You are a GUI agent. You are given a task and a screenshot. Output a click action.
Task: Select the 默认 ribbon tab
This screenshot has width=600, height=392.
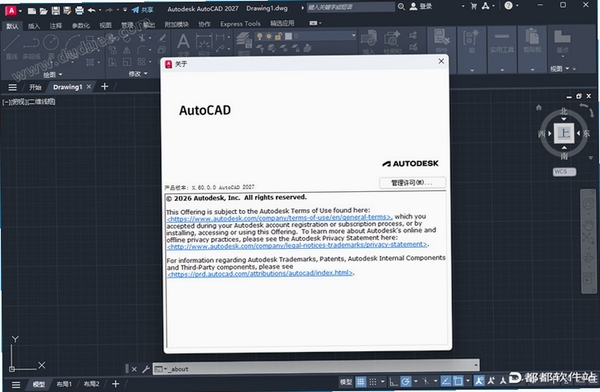click(12, 26)
